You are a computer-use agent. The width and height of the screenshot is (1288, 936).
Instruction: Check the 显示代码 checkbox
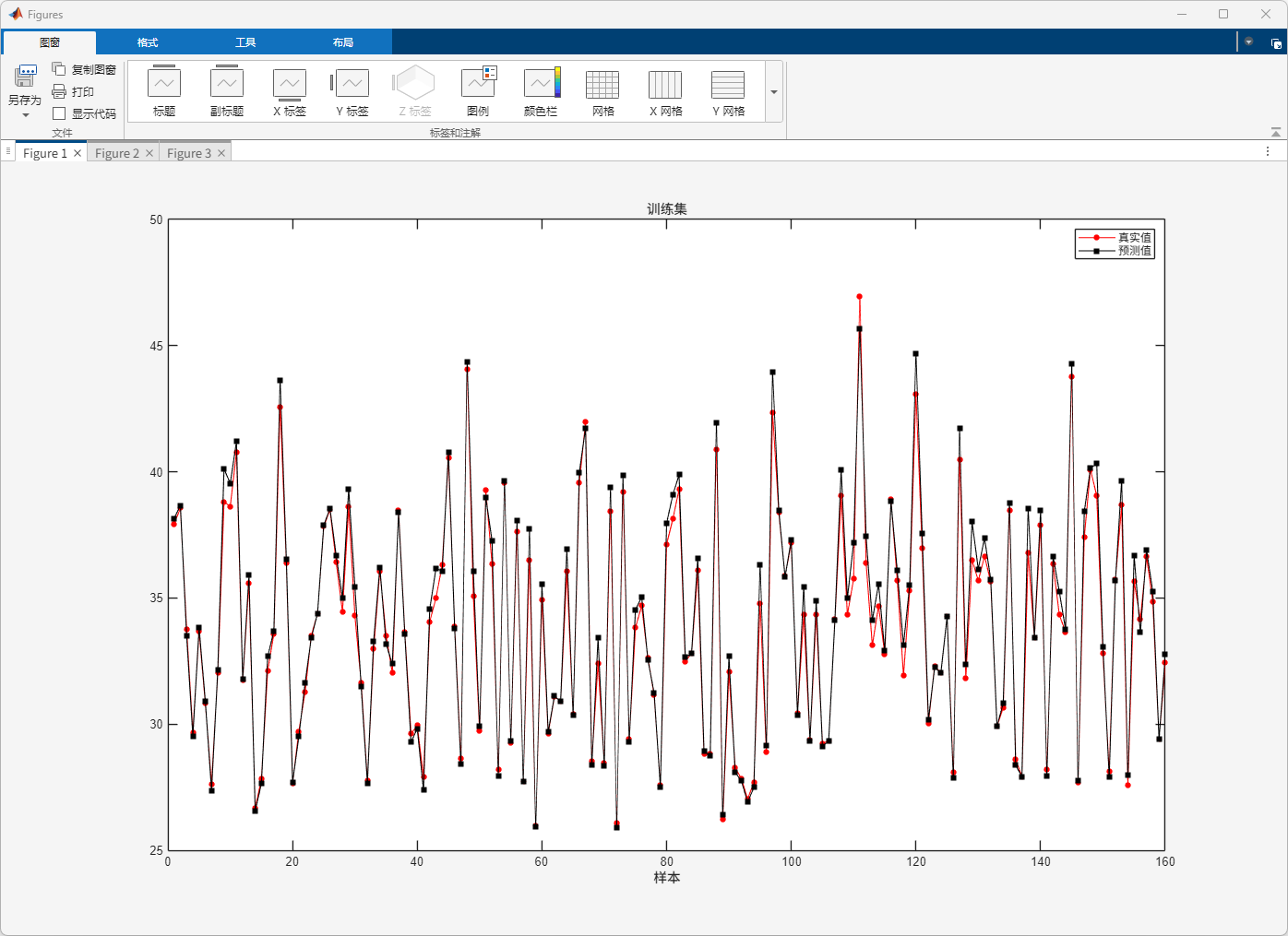[59, 113]
